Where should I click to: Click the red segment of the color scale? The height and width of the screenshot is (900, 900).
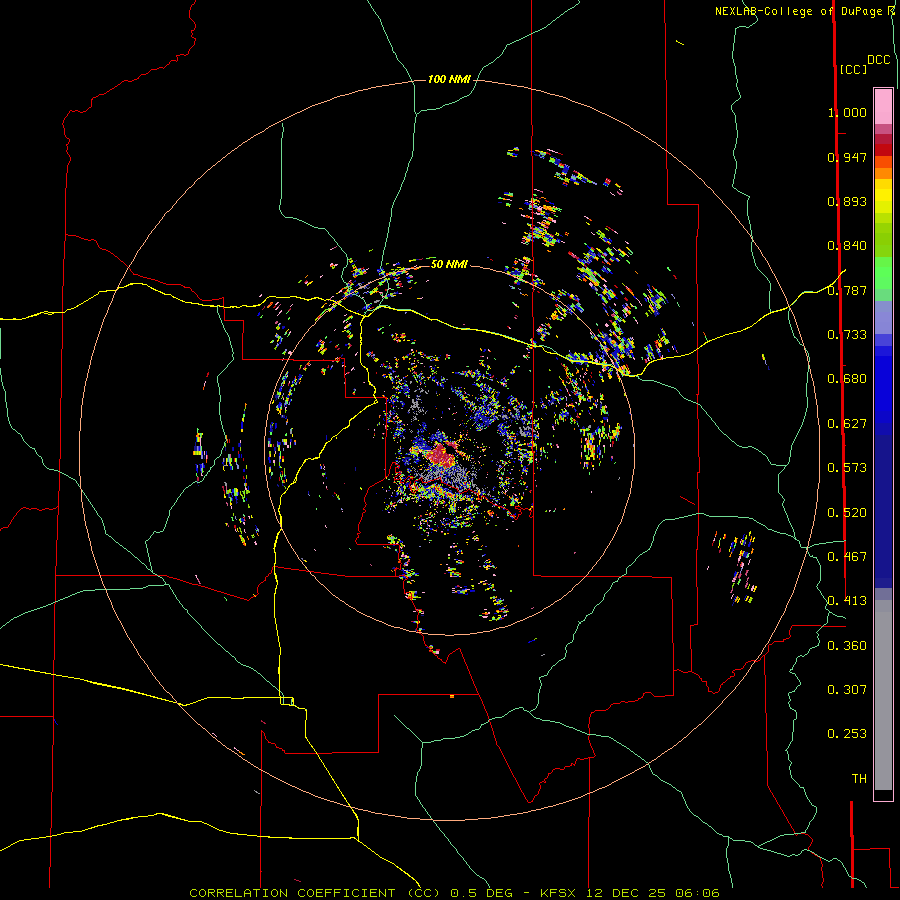click(x=883, y=149)
